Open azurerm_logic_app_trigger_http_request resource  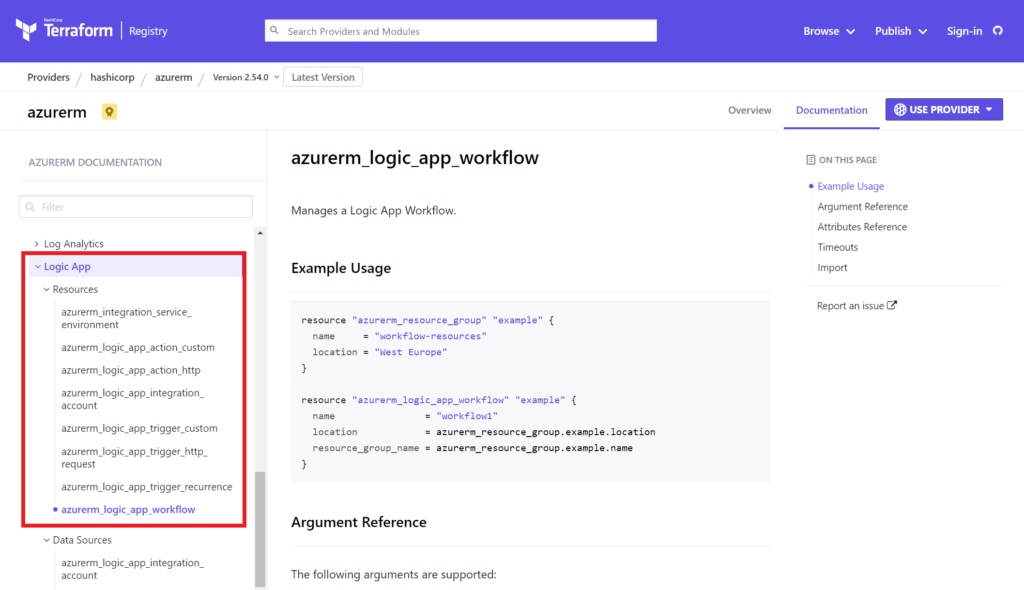point(135,458)
